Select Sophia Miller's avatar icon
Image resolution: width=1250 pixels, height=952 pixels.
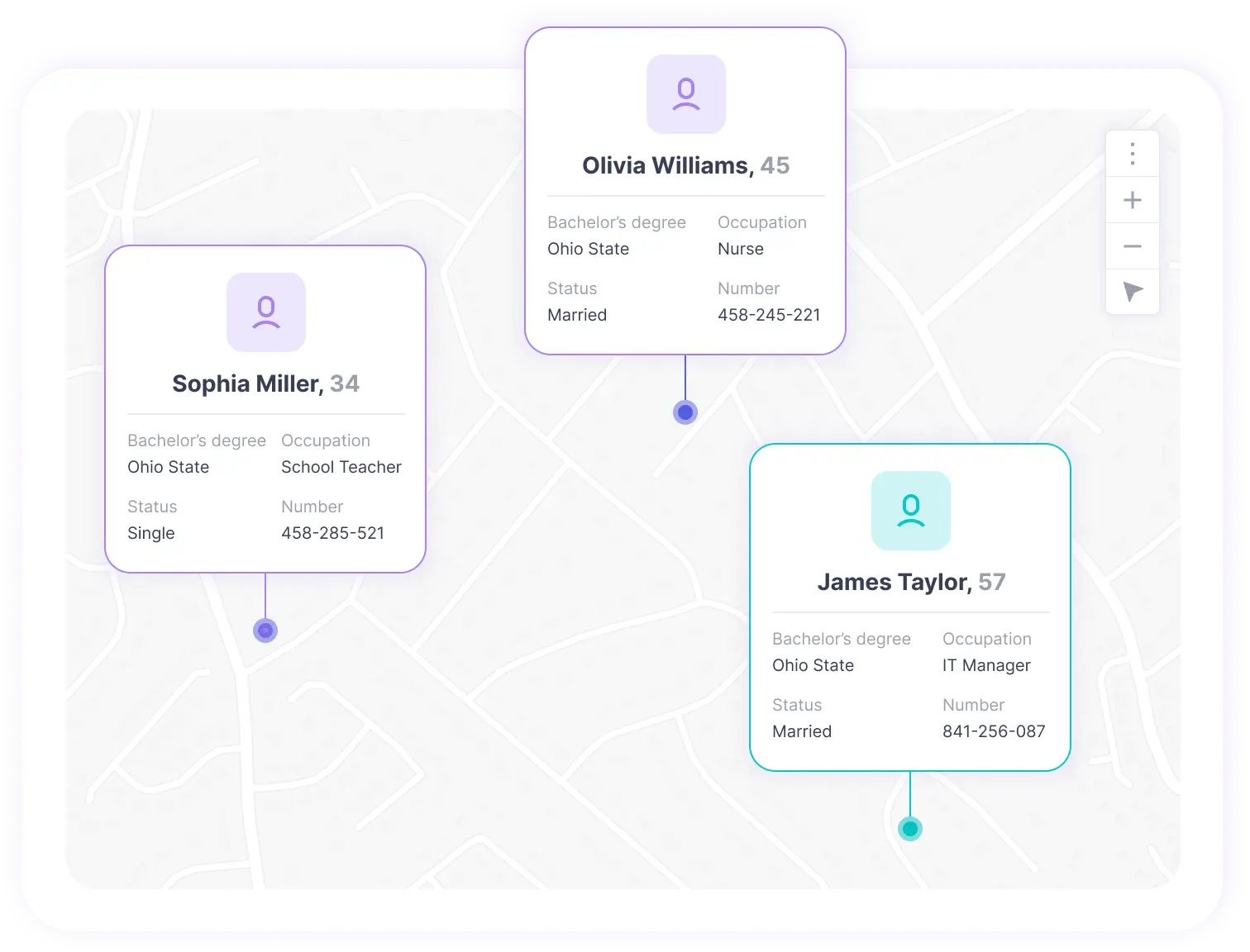pyautogui.click(x=265, y=312)
